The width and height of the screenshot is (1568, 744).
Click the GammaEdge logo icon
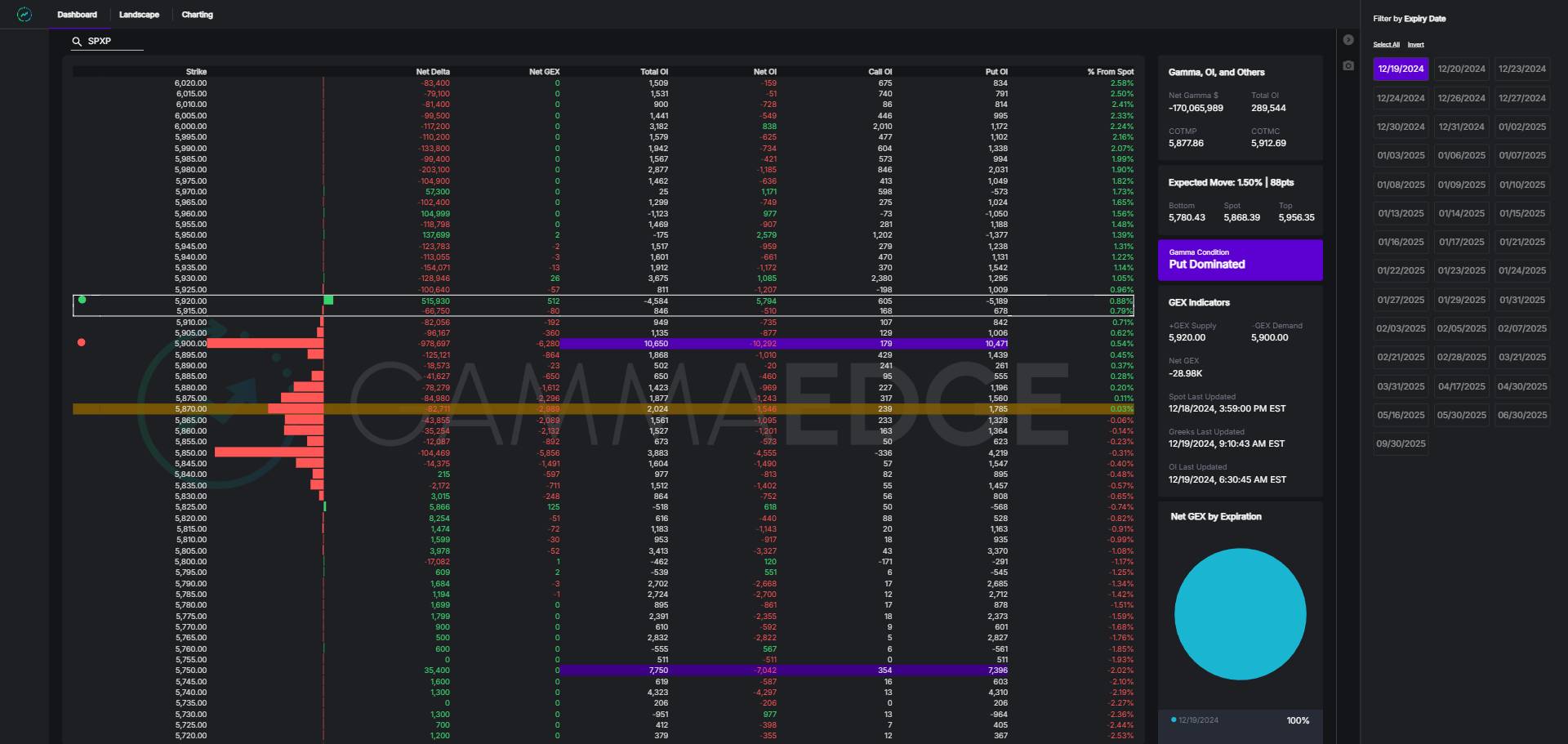point(24,15)
